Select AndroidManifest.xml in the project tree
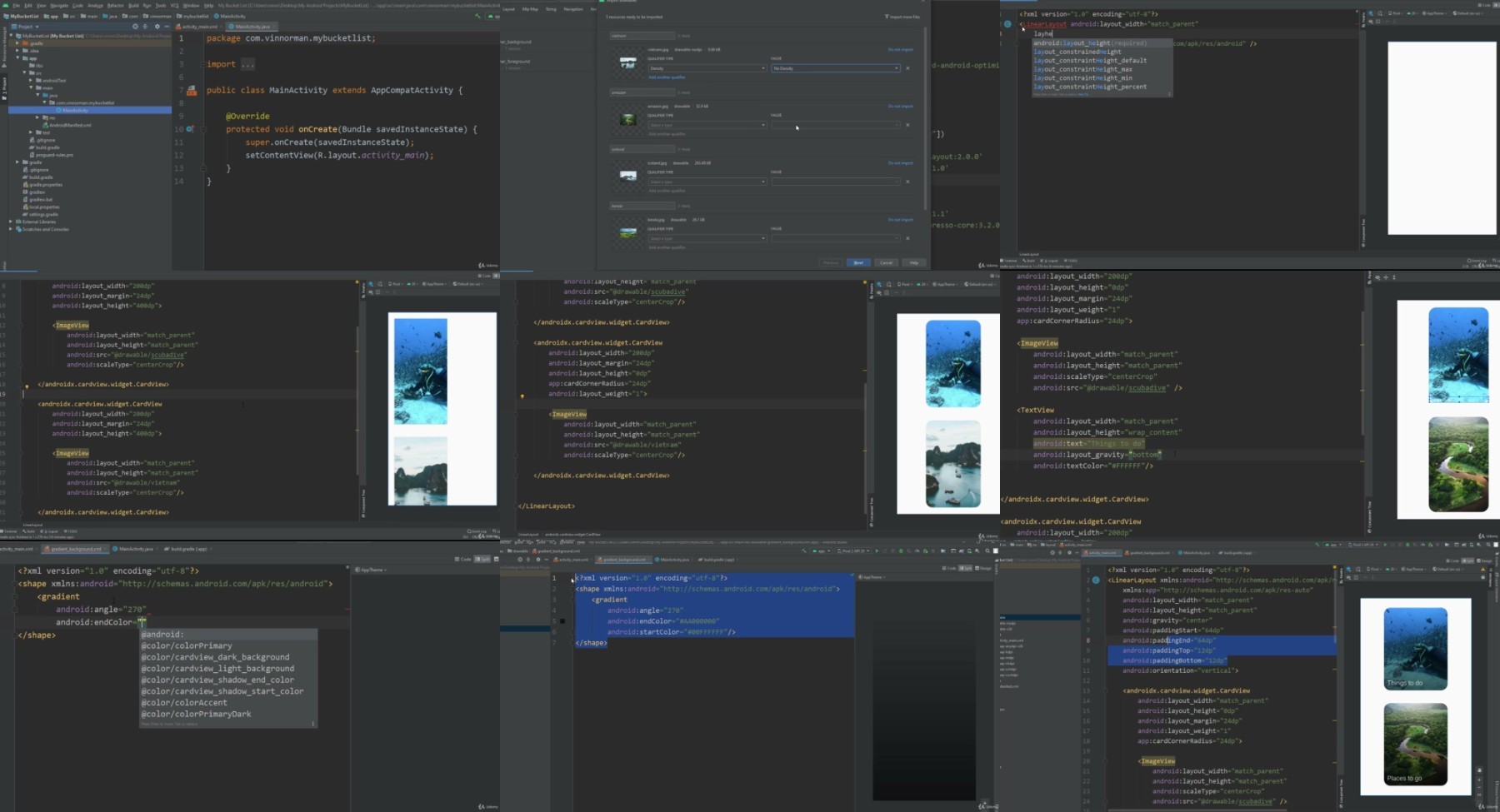1500x812 pixels. coord(70,125)
